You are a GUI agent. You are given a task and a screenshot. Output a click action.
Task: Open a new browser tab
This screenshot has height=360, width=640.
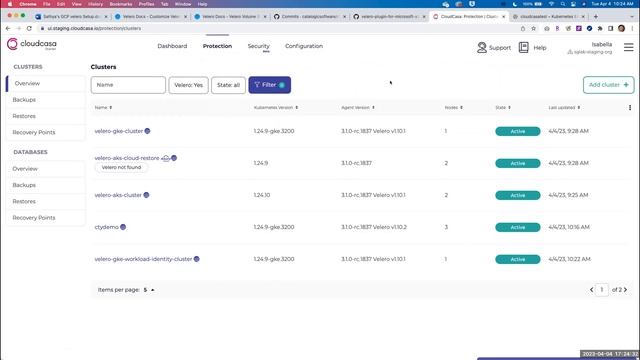(596, 17)
